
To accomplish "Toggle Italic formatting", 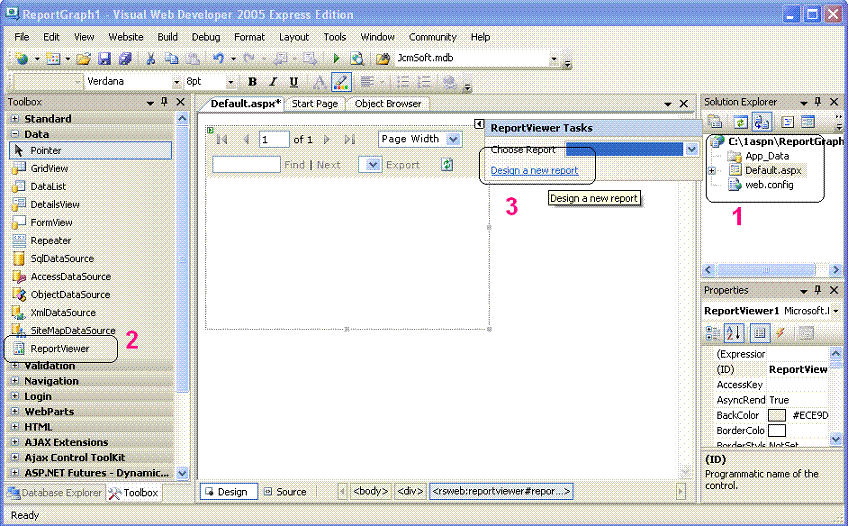I will pos(273,82).
